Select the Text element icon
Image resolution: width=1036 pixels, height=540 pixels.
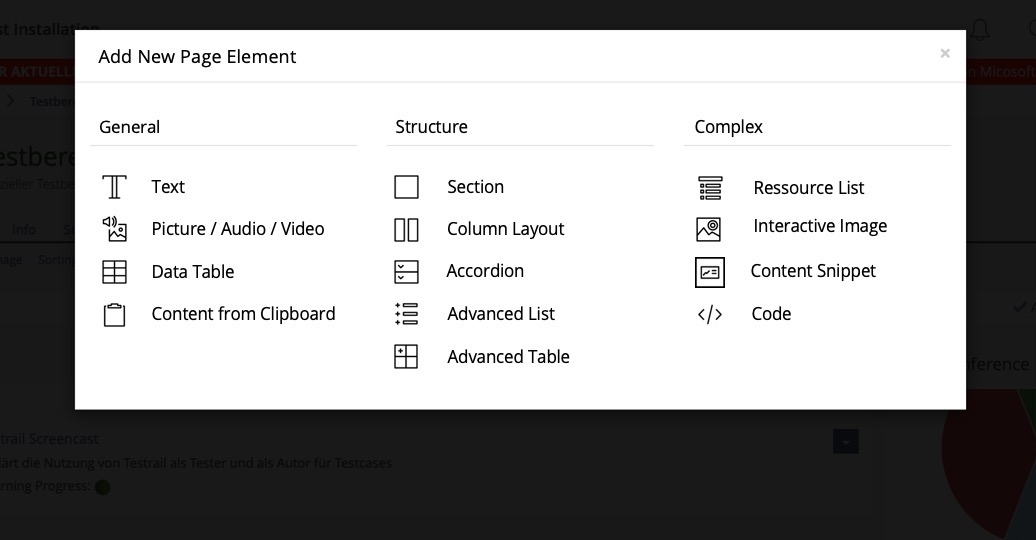pos(115,187)
